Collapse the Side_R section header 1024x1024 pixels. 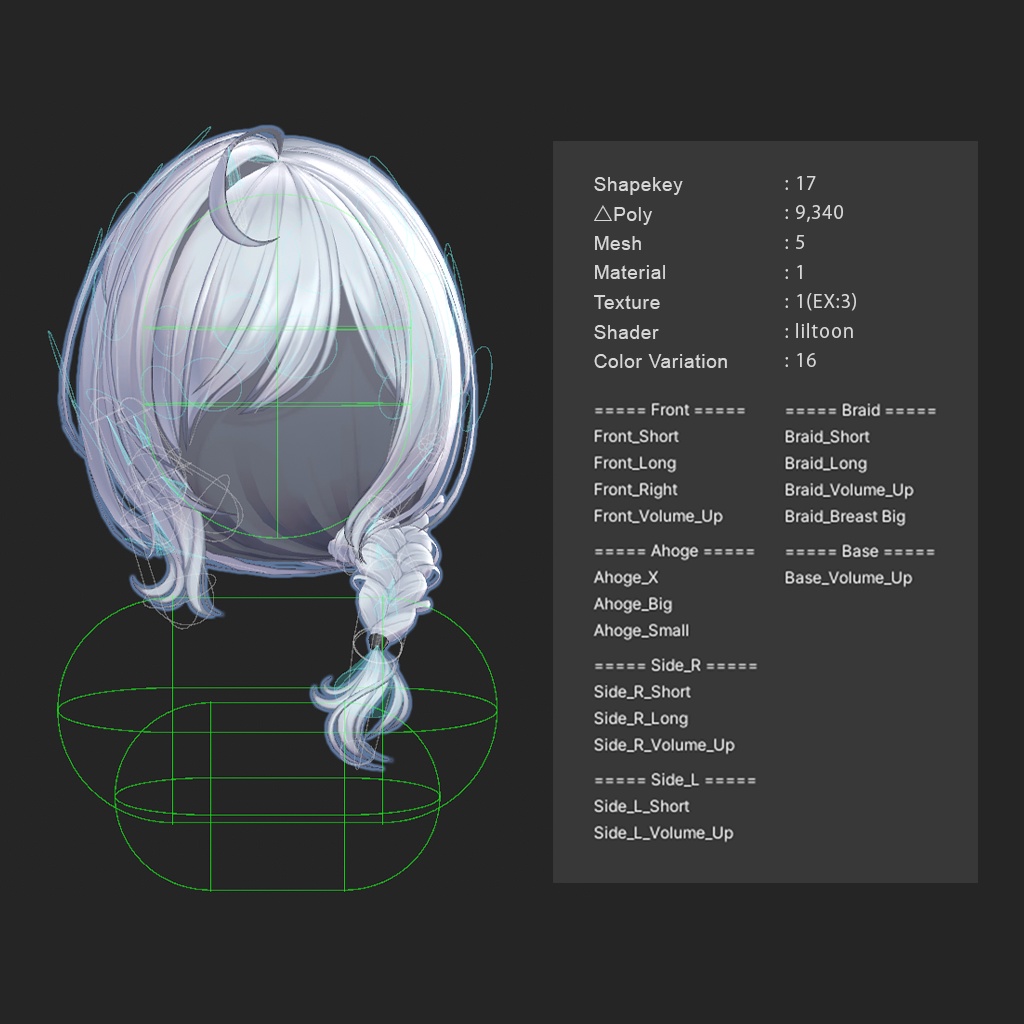tap(675, 664)
